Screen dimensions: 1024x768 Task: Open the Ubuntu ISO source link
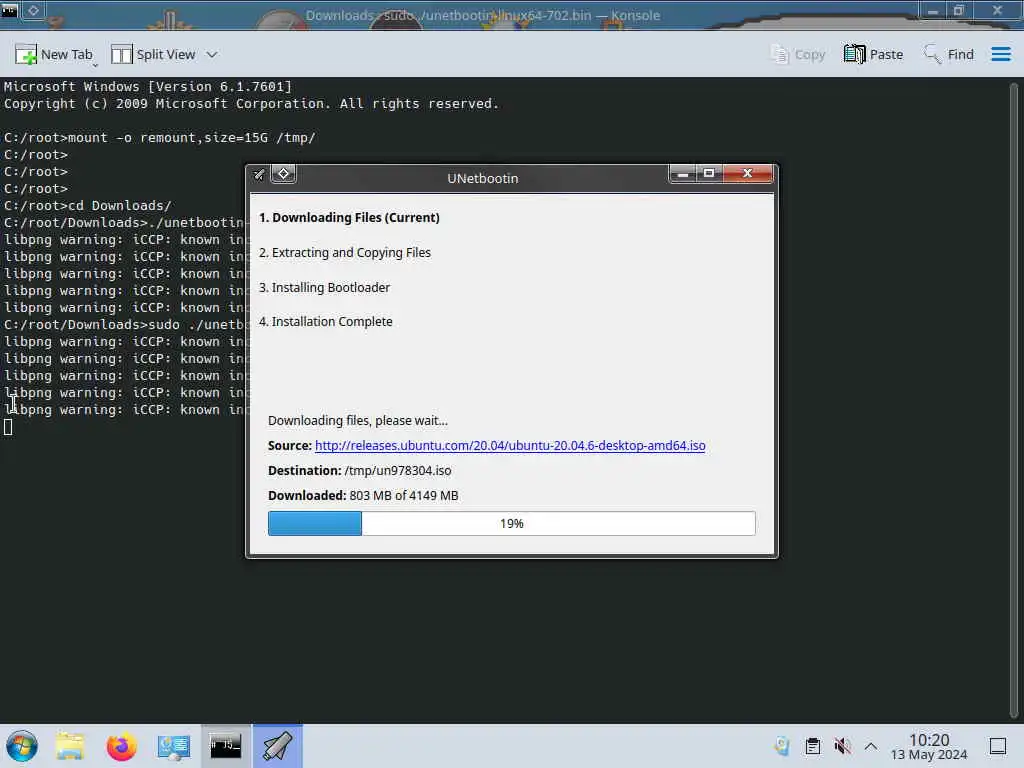pos(510,445)
